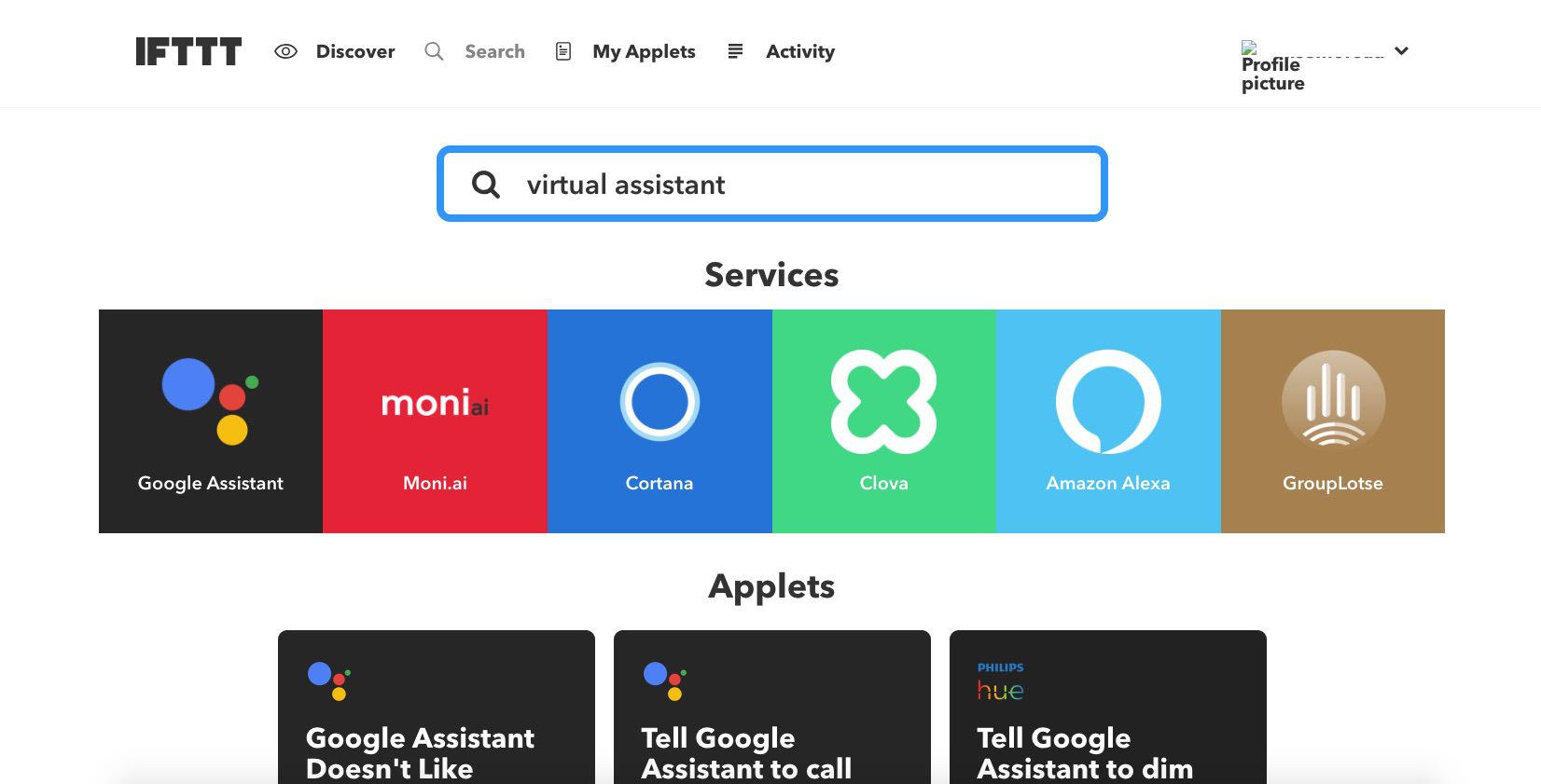This screenshot has width=1541, height=784.
Task: Click the Clova clover icon
Action: [x=883, y=402]
